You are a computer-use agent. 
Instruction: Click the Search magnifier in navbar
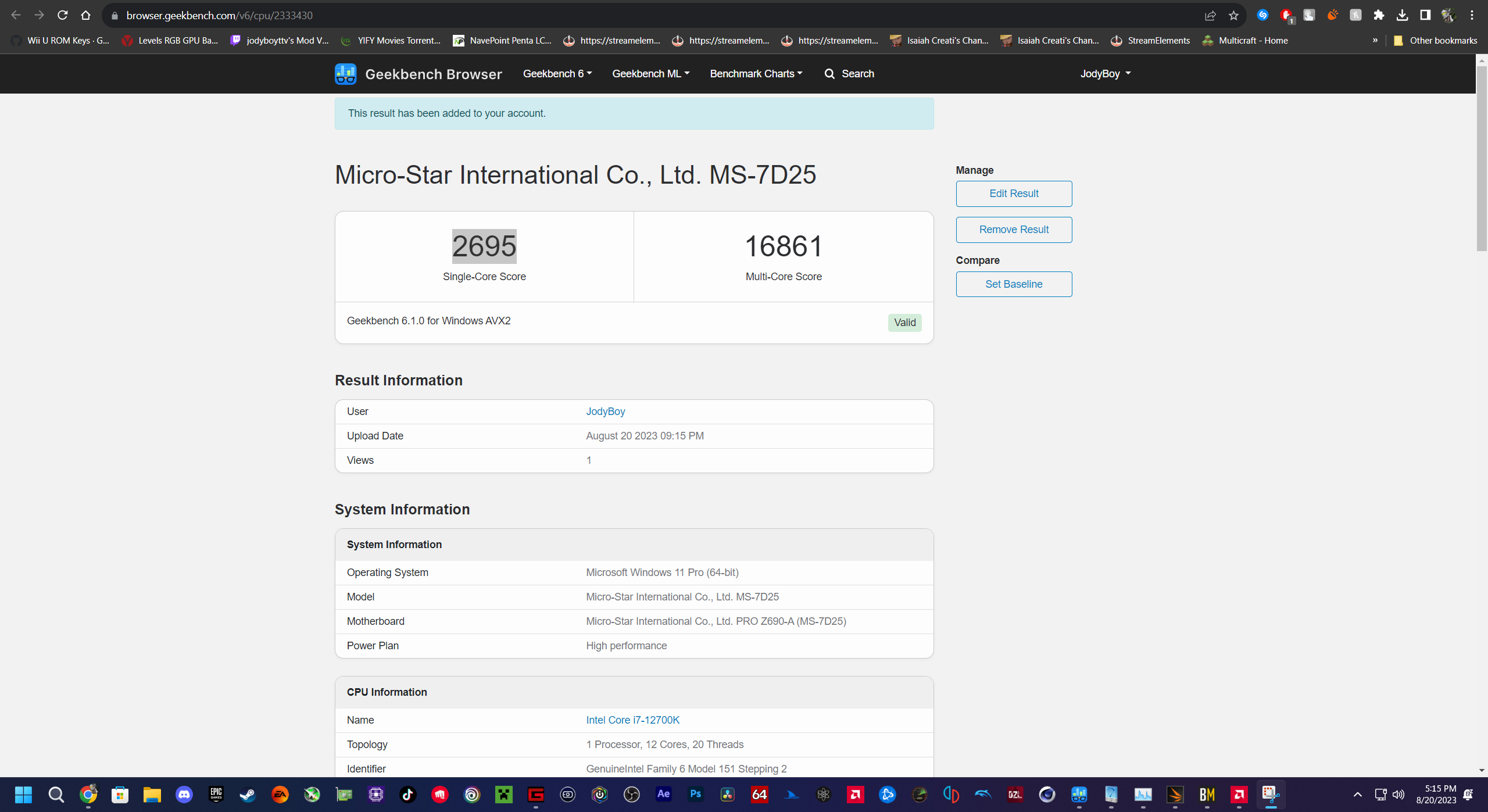(x=829, y=74)
